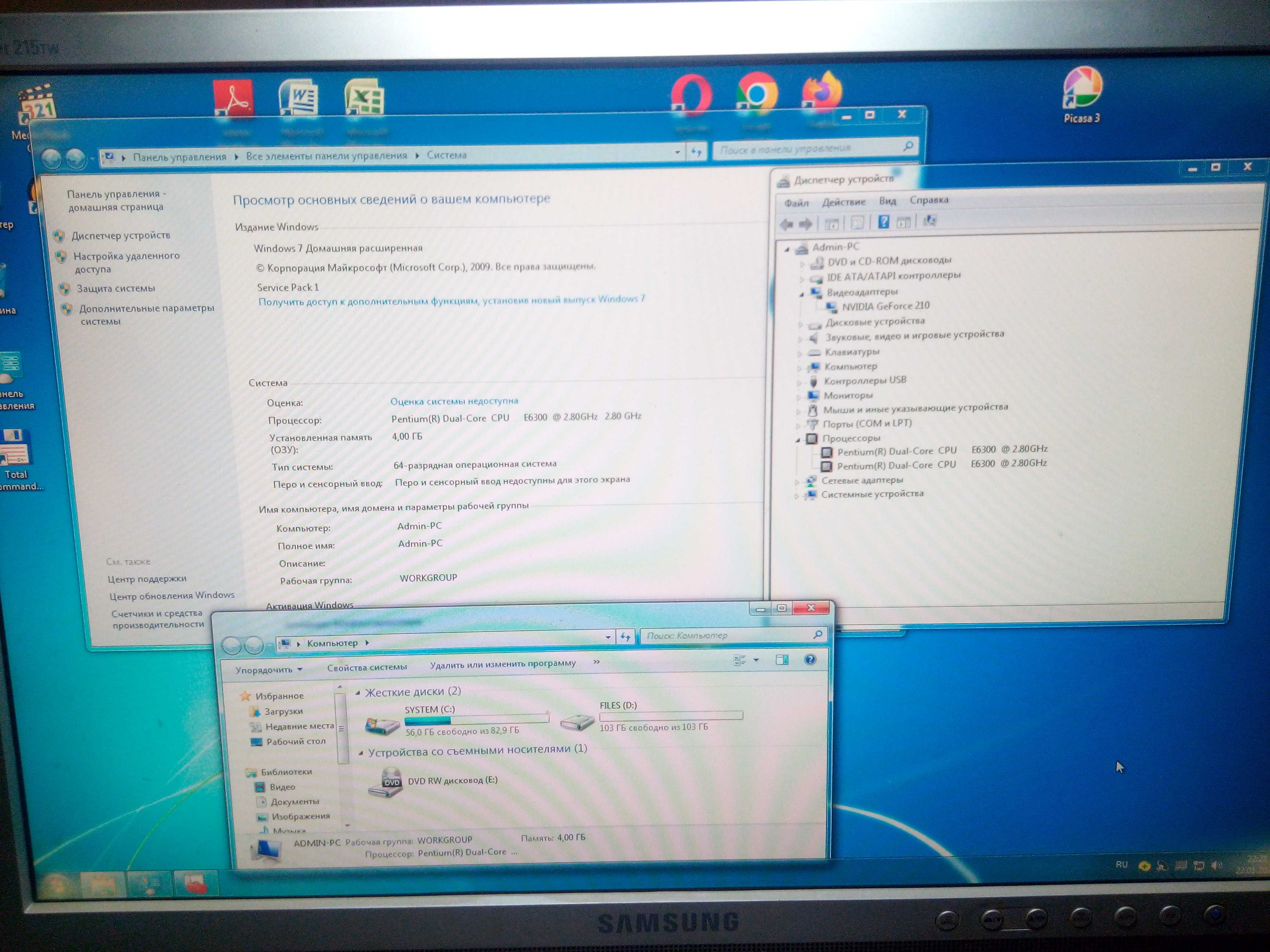Image resolution: width=1270 pixels, height=952 pixels.
Task: Open the Total Commander desktop shortcut
Action: coord(17,460)
